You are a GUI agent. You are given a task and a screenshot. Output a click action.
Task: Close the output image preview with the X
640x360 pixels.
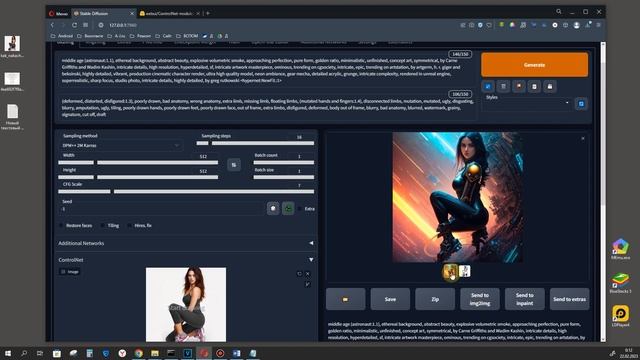coord(583,138)
